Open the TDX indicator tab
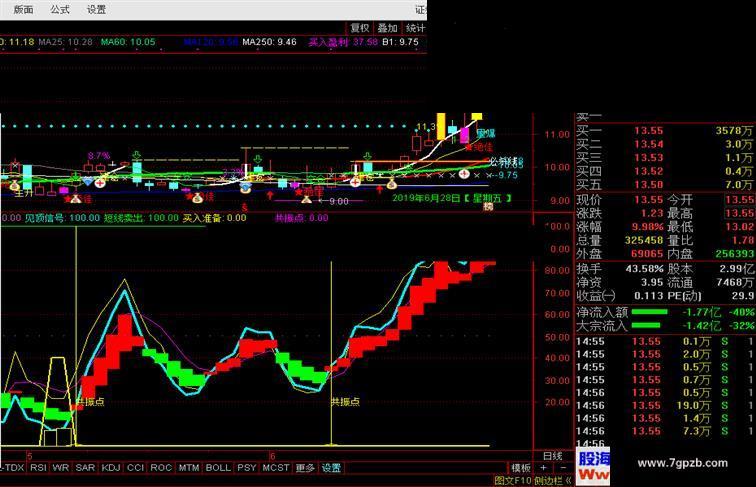The width and height of the screenshot is (756, 487). tap(13, 468)
